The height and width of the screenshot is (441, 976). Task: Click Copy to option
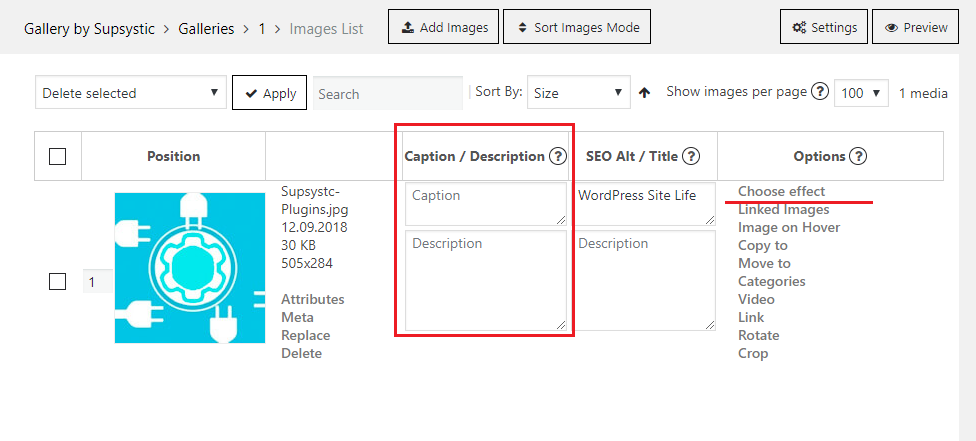click(x=763, y=245)
